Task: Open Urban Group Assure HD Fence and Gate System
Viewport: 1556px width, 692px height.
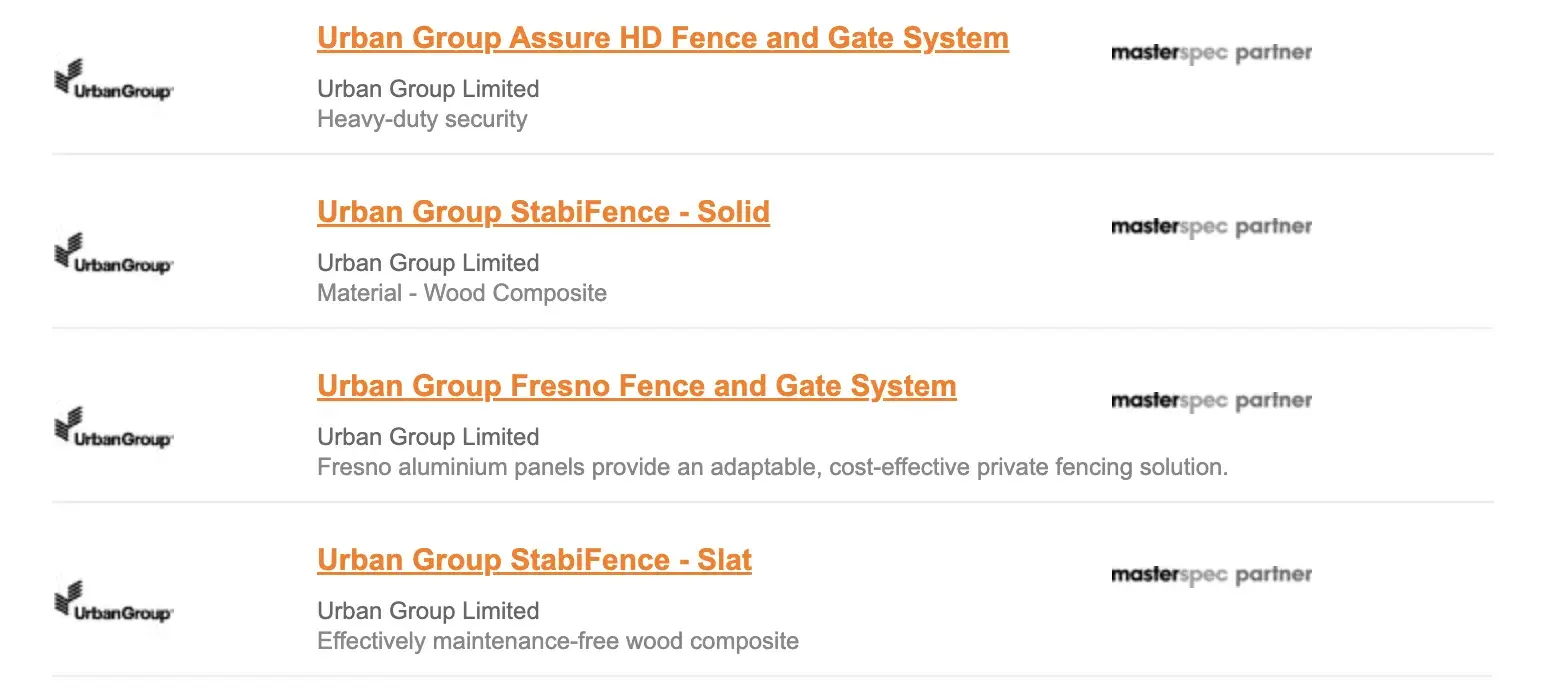Action: [x=662, y=39]
